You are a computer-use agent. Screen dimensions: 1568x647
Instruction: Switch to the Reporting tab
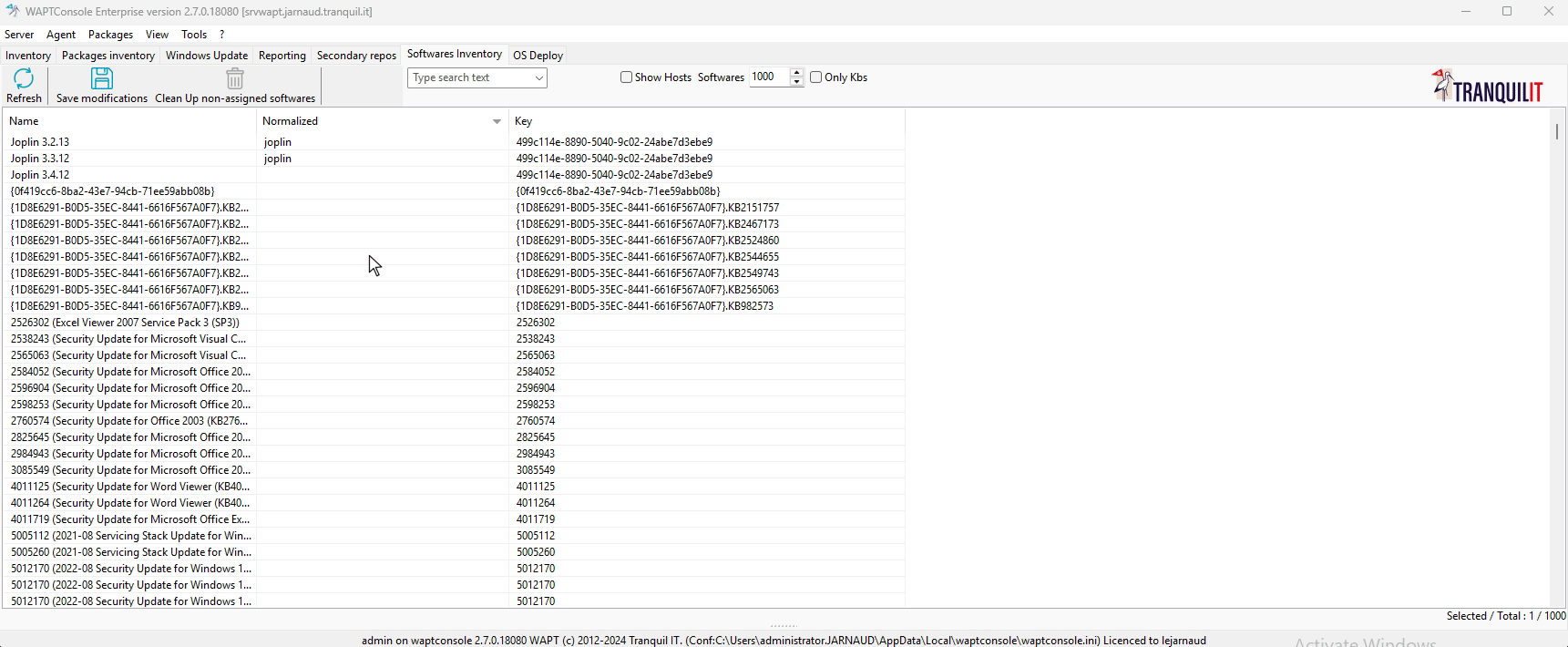[282, 56]
